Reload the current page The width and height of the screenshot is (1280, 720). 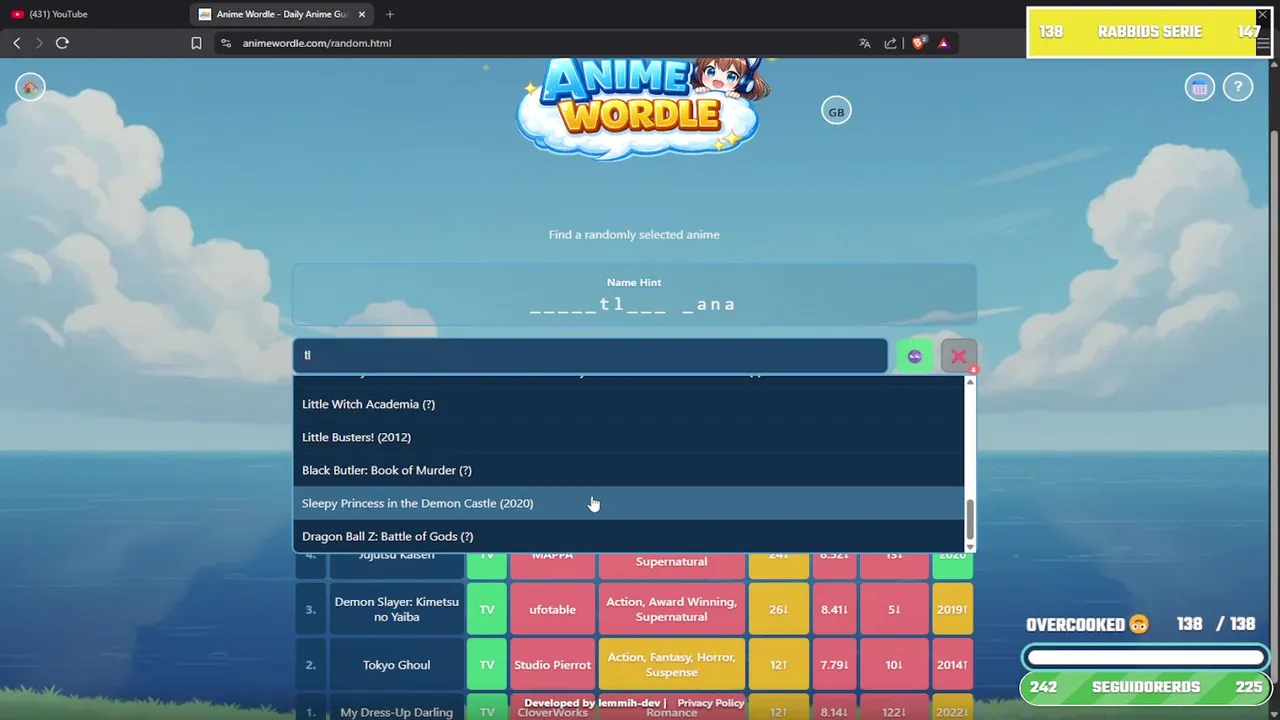click(x=62, y=43)
